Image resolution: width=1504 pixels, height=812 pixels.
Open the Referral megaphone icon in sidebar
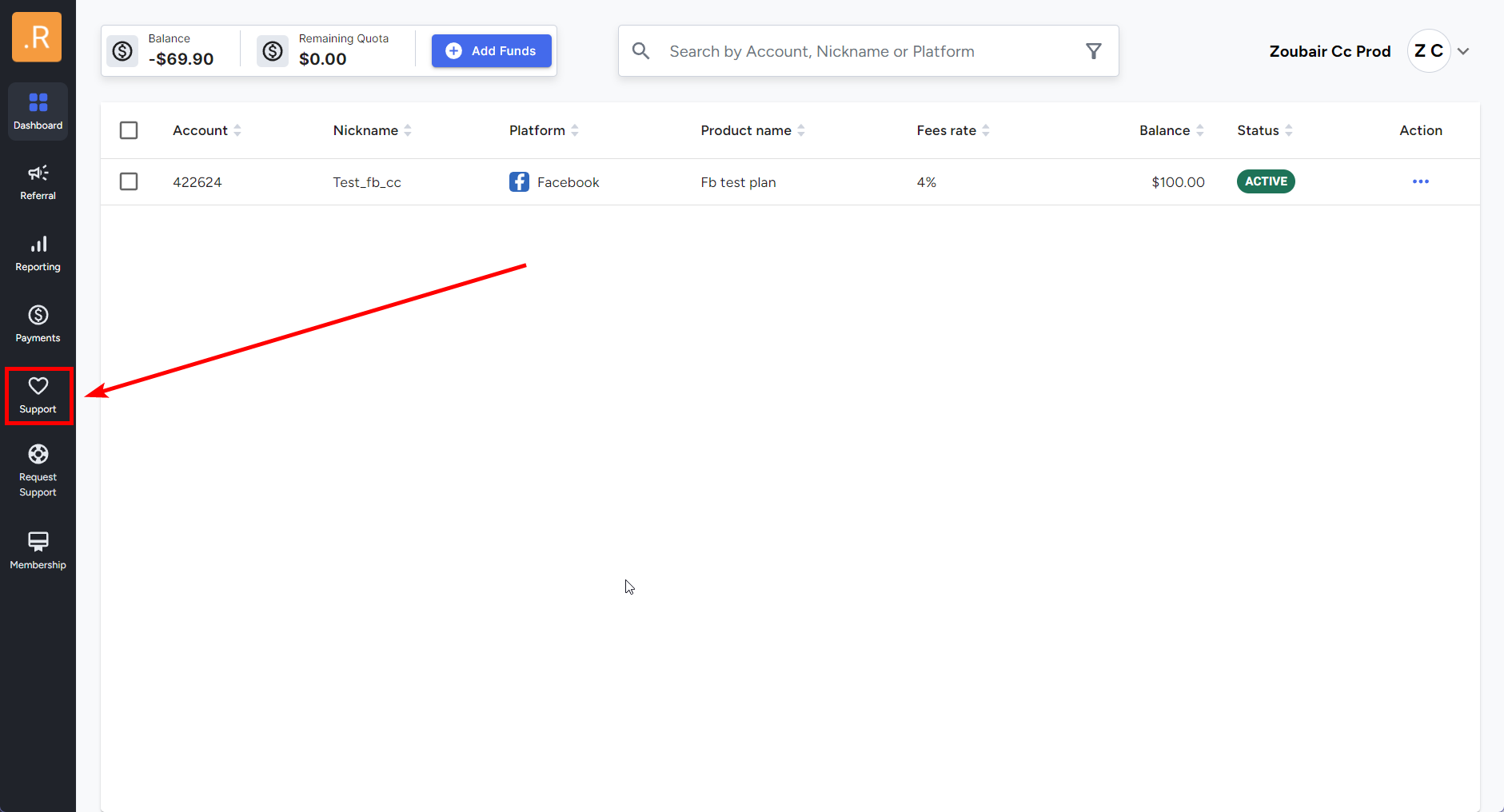pyautogui.click(x=38, y=173)
